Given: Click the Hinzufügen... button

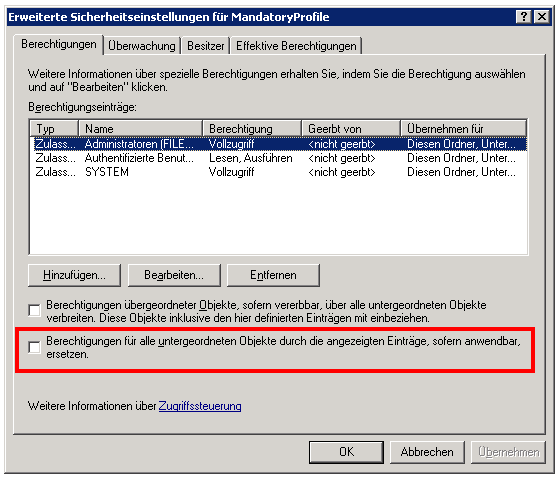Looking at the screenshot, I should click(x=75, y=275).
